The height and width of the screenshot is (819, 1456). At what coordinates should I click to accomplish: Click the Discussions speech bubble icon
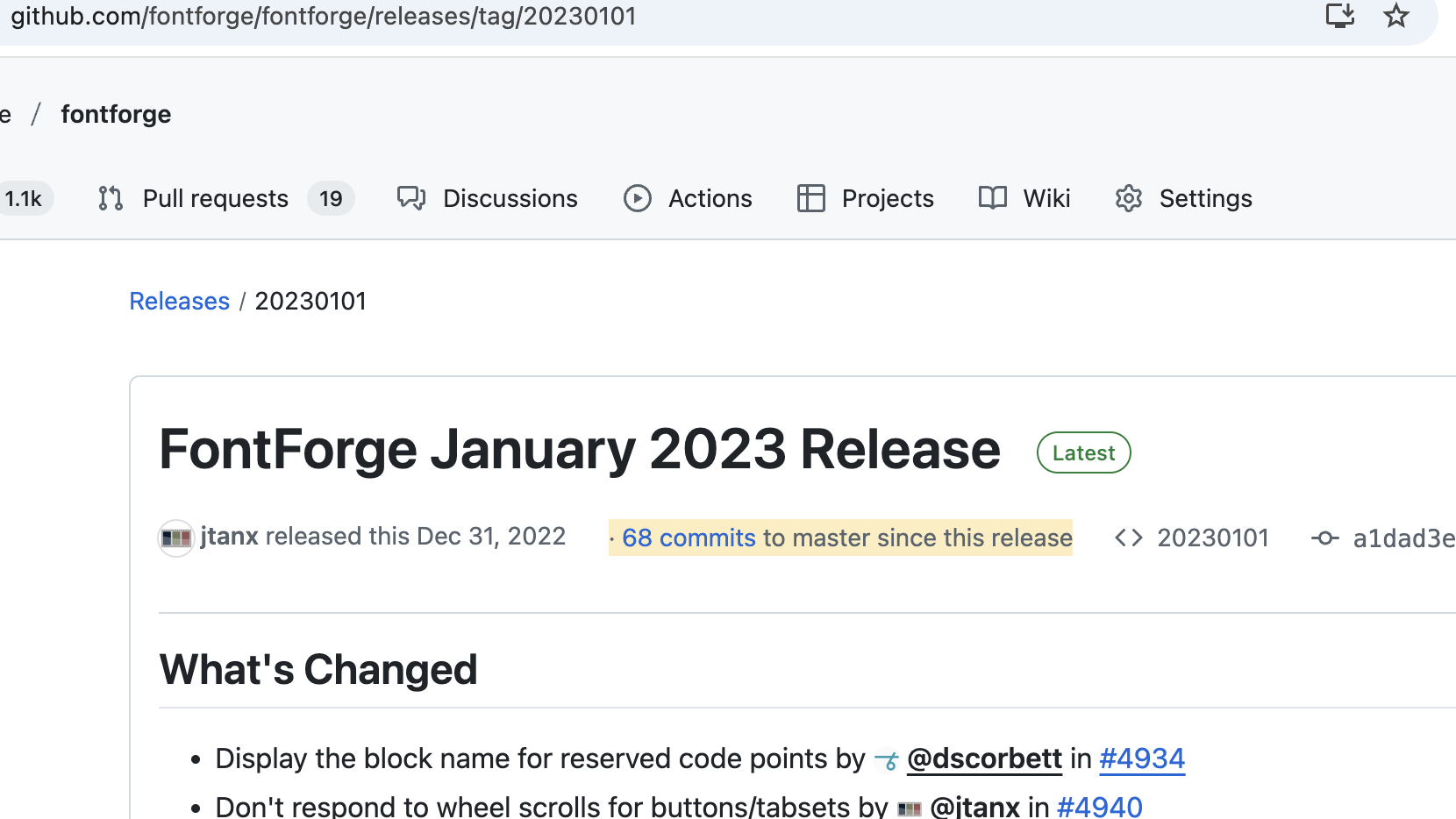(411, 198)
